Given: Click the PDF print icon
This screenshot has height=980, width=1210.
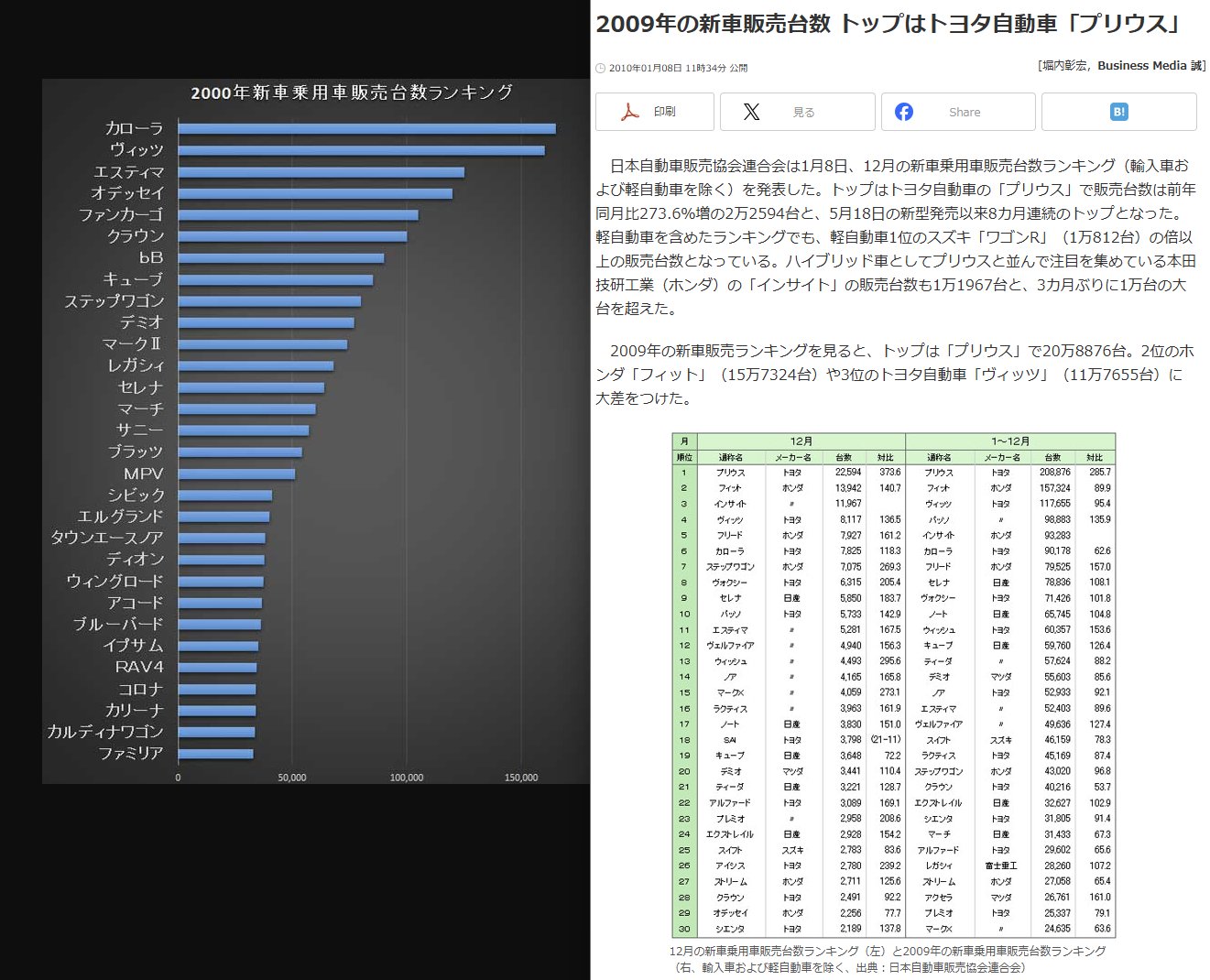Looking at the screenshot, I should pos(630,112).
